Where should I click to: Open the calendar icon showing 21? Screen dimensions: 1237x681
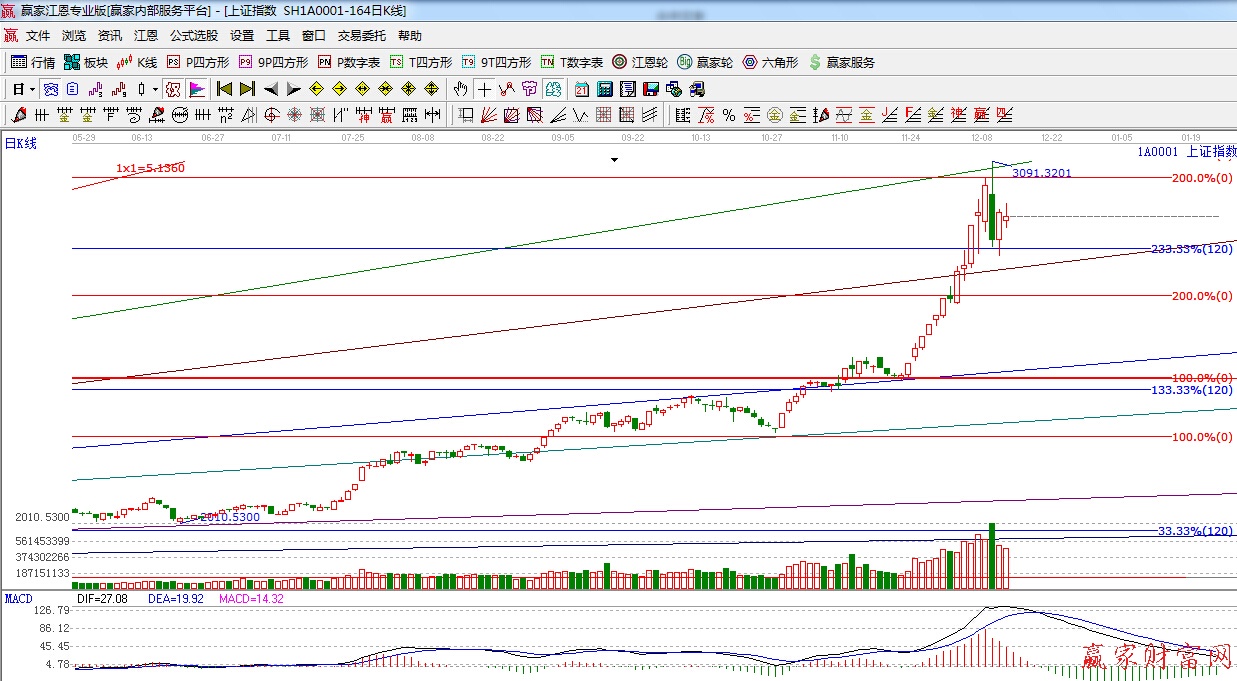pos(581,89)
